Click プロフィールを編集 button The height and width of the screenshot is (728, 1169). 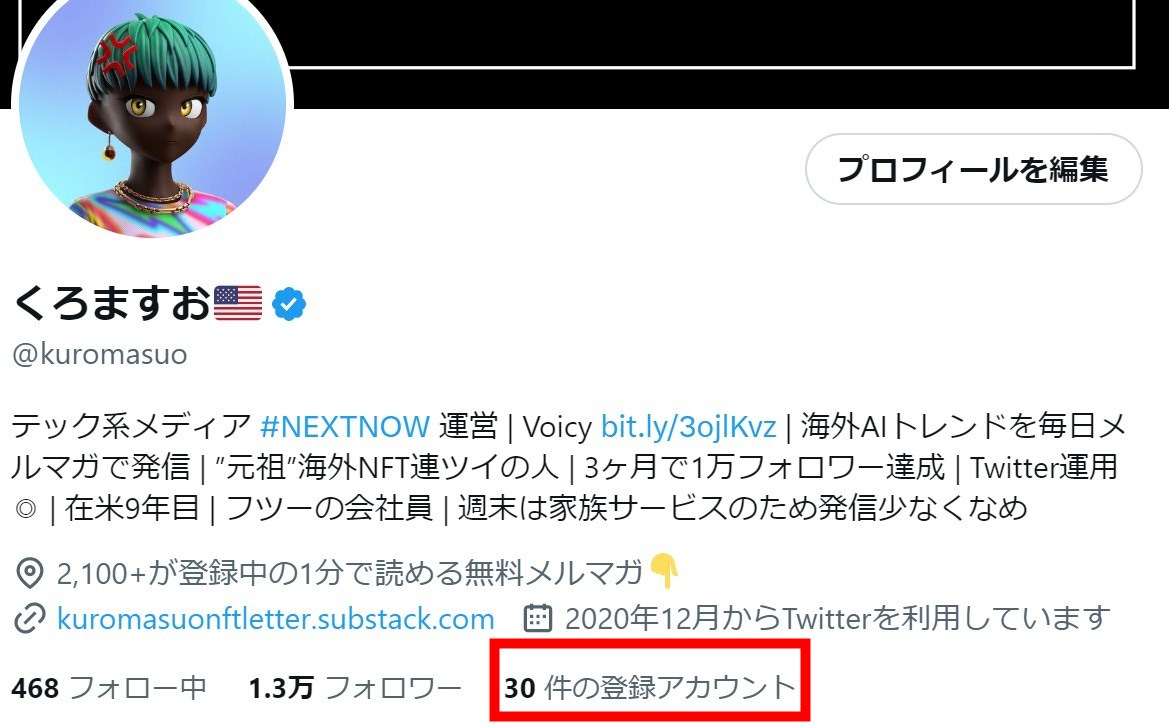[974, 169]
